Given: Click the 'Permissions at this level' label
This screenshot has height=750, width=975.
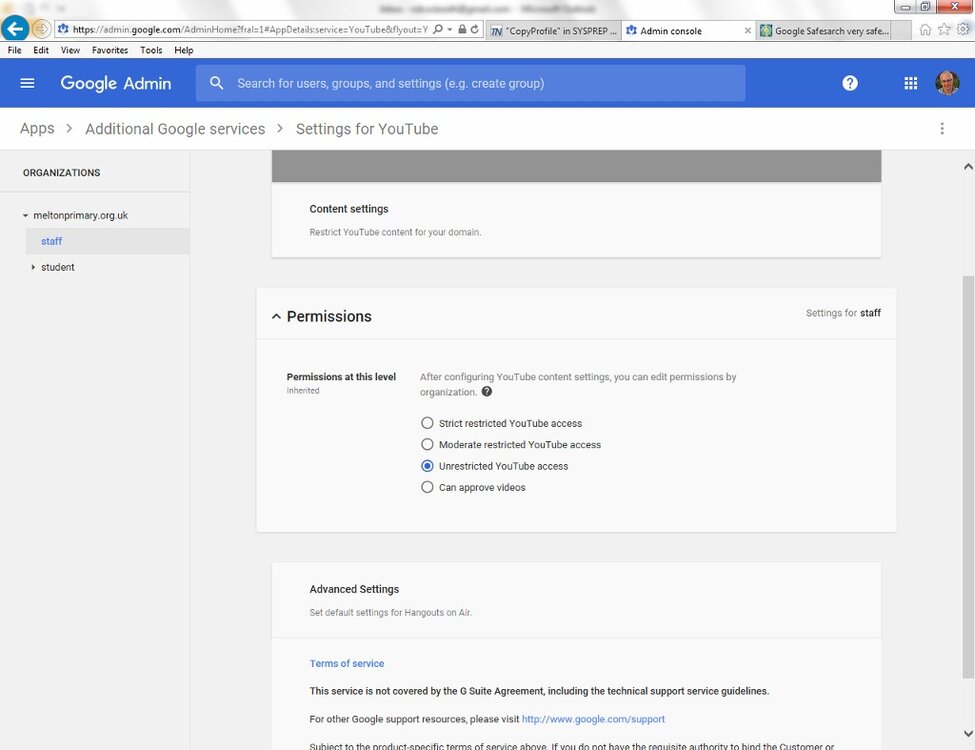Looking at the screenshot, I should [x=341, y=377].
